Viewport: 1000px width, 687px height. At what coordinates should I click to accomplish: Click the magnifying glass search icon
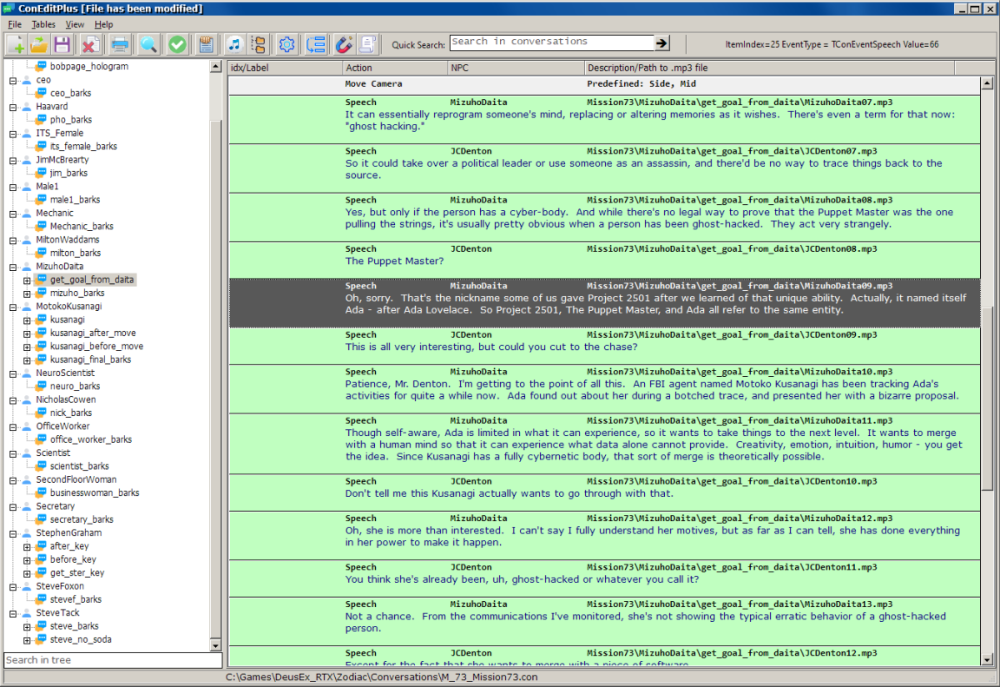coord(148,44)
